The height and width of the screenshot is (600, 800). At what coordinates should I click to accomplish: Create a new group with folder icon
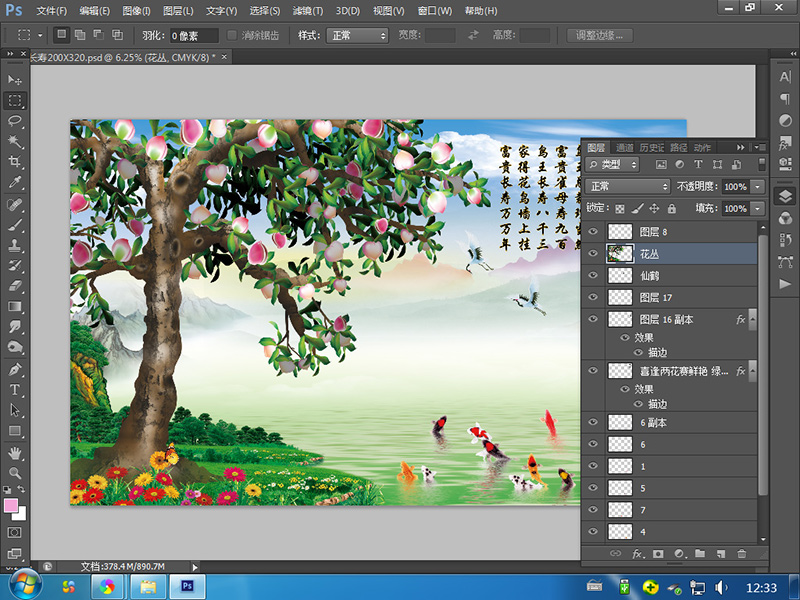coord(699,553)
